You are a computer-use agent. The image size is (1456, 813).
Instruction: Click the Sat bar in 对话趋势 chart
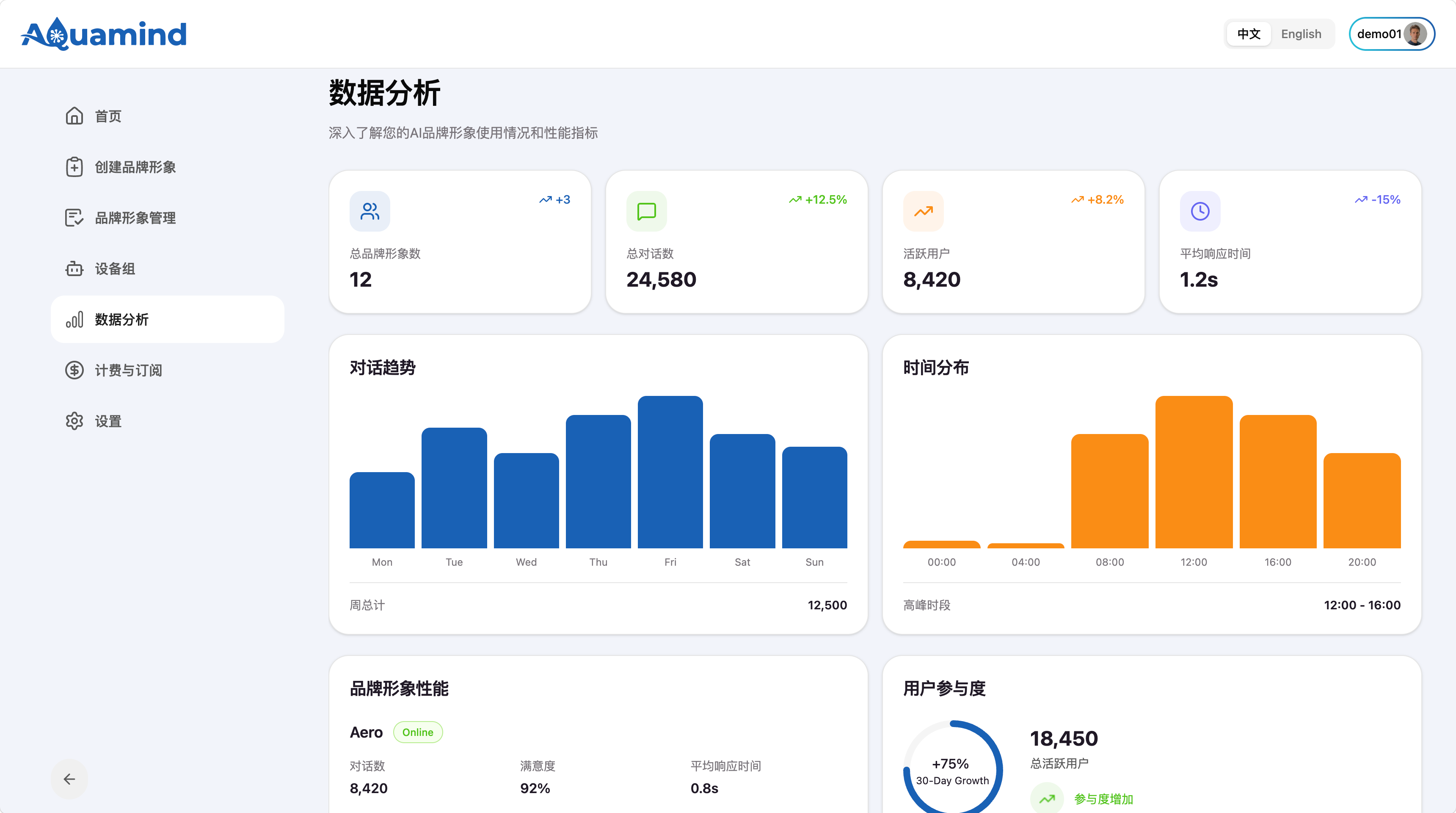coord(742,491)
